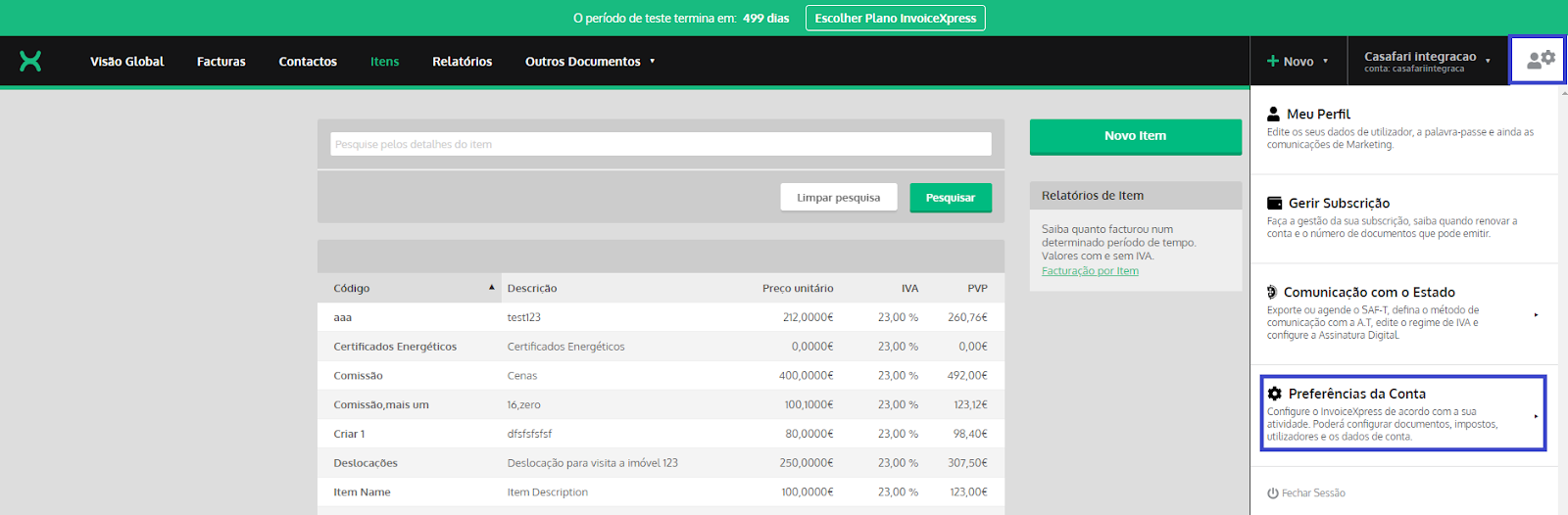Screen dimensions: 1568x515
Task: Click the Comunicação com o Estado icon
Action: 1272,292
